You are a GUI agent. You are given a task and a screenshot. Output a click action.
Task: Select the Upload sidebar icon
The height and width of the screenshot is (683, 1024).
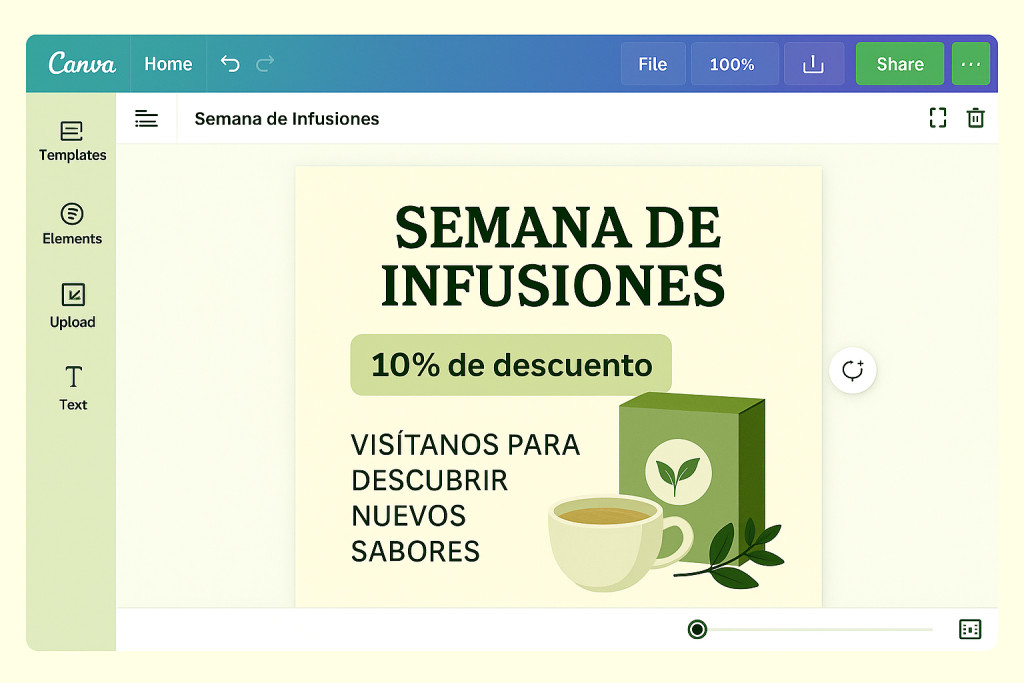(71, 306)
